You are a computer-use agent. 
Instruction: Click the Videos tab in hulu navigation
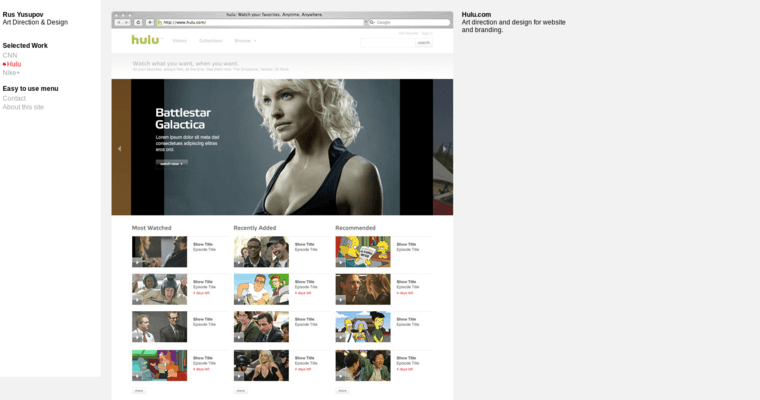[x=179, y=41]
